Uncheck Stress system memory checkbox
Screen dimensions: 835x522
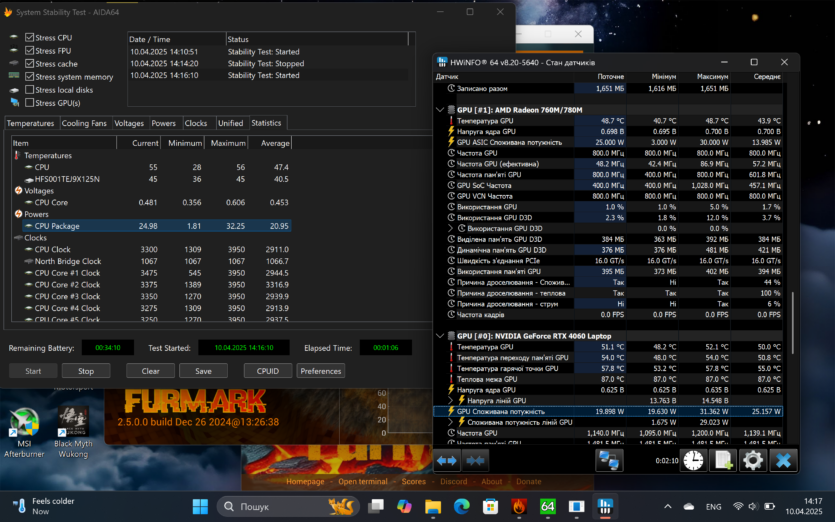(30, 77)
